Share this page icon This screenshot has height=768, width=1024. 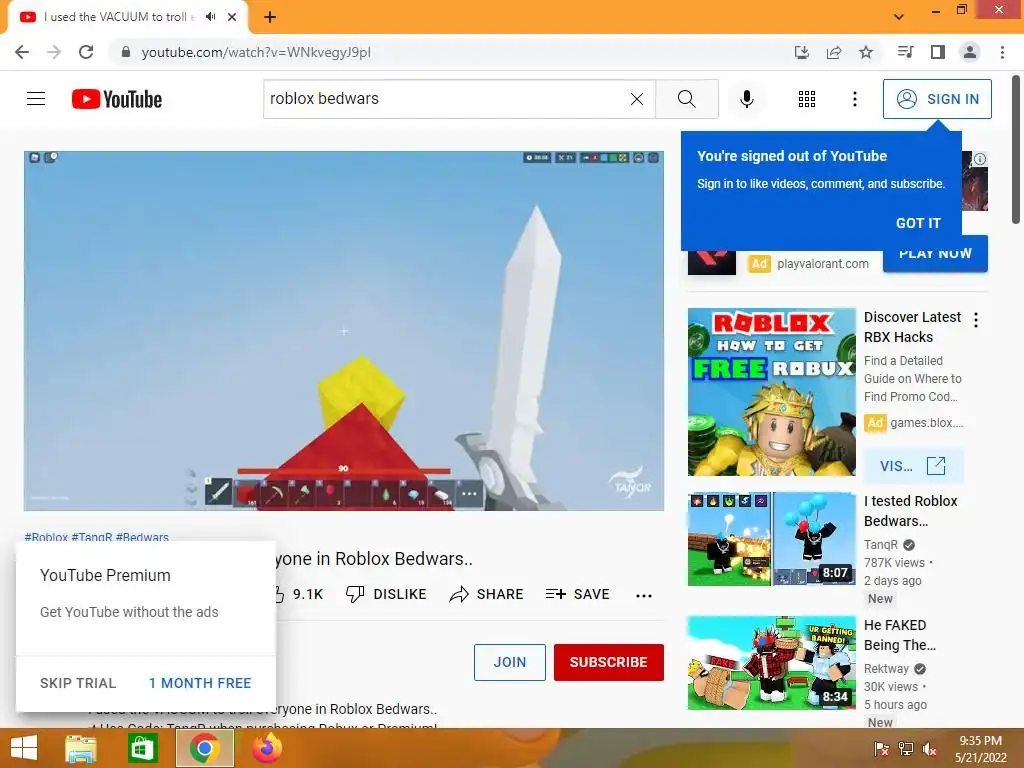(834, 52)
